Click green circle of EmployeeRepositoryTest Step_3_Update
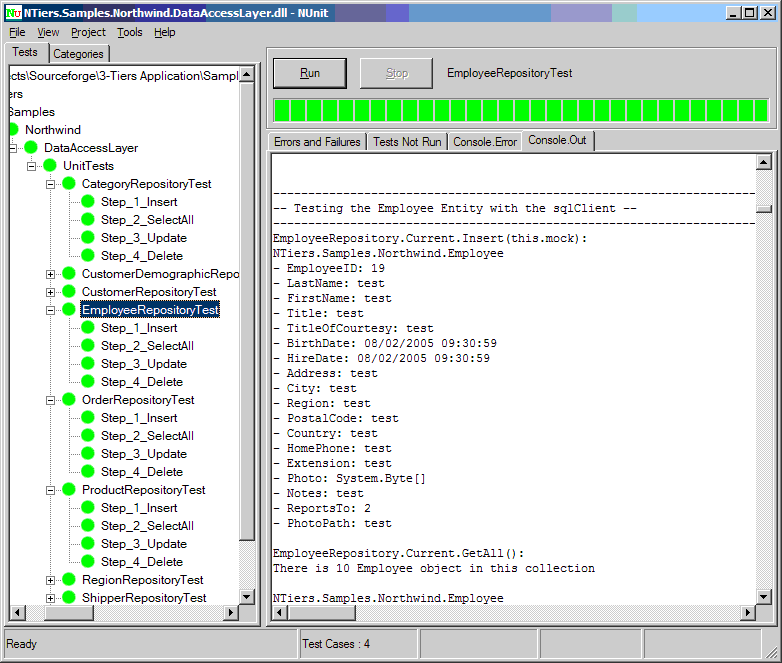Viewport: 782px width, 663px height. click(x=88, y=363)
